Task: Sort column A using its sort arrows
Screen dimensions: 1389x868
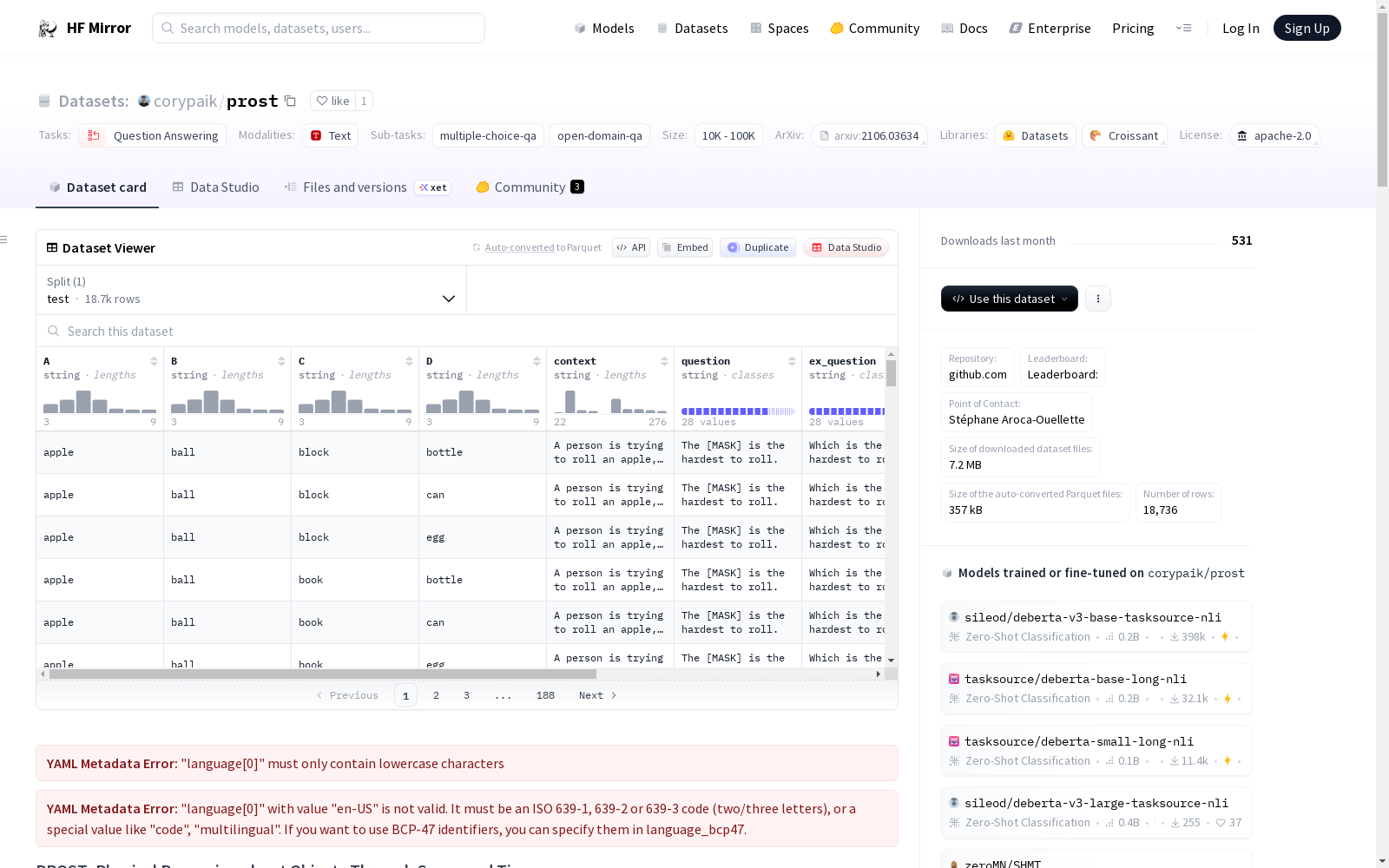Action: point(154,361)
